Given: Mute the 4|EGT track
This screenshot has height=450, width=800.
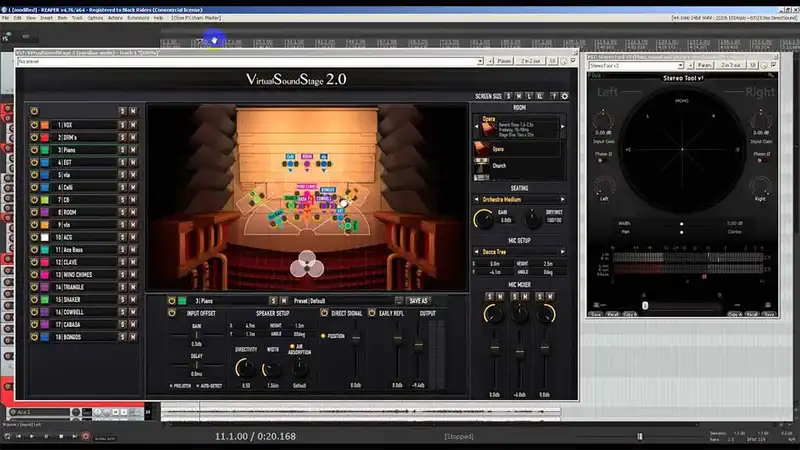Looking at the screenshot, I should pyautogui.click(x=133, y=162).
